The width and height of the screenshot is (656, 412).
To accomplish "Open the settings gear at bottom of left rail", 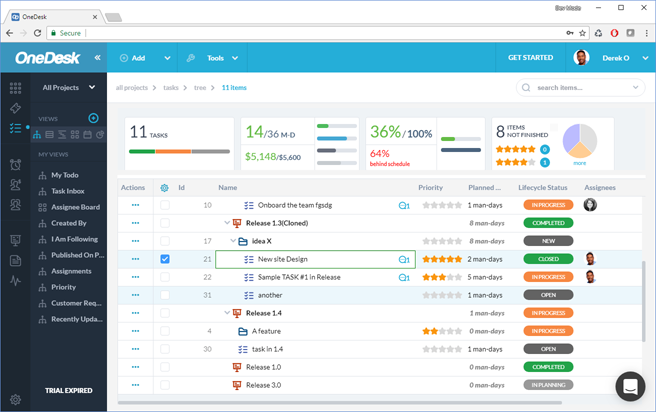I will point(15,399).
